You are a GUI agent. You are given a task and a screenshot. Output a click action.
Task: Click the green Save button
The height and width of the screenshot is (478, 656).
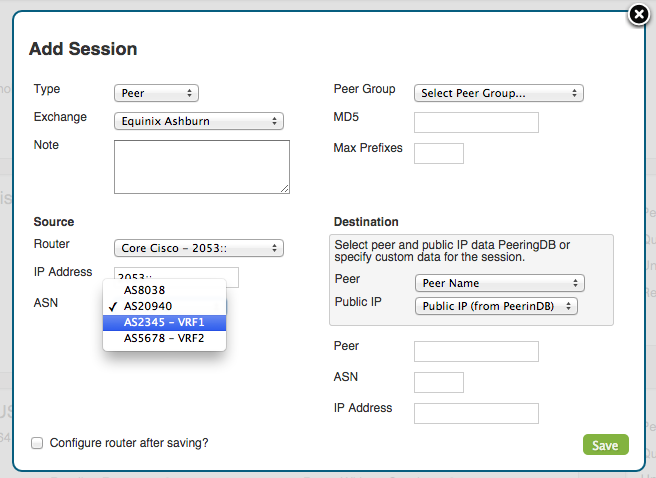[605, 445]
